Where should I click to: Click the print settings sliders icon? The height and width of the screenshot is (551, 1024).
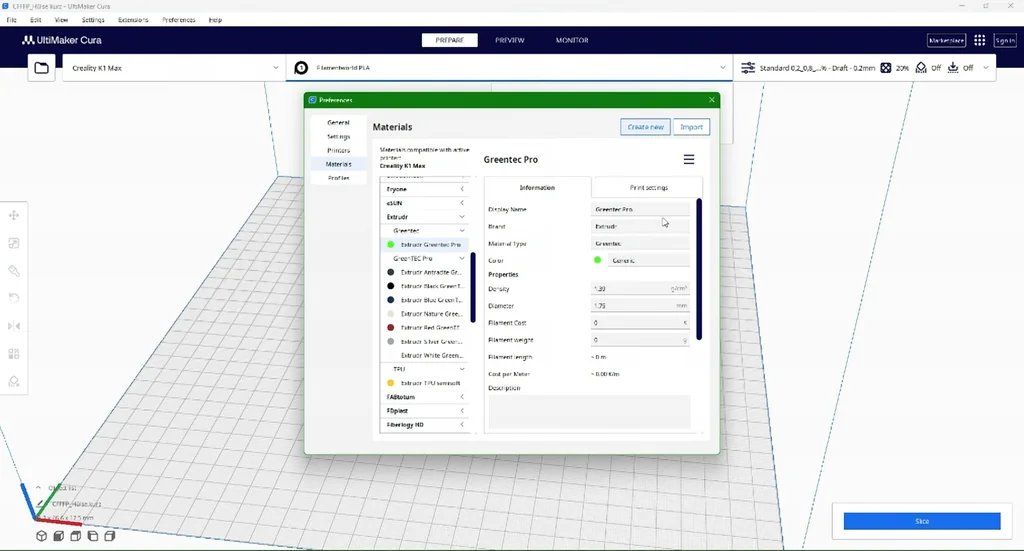748,68
